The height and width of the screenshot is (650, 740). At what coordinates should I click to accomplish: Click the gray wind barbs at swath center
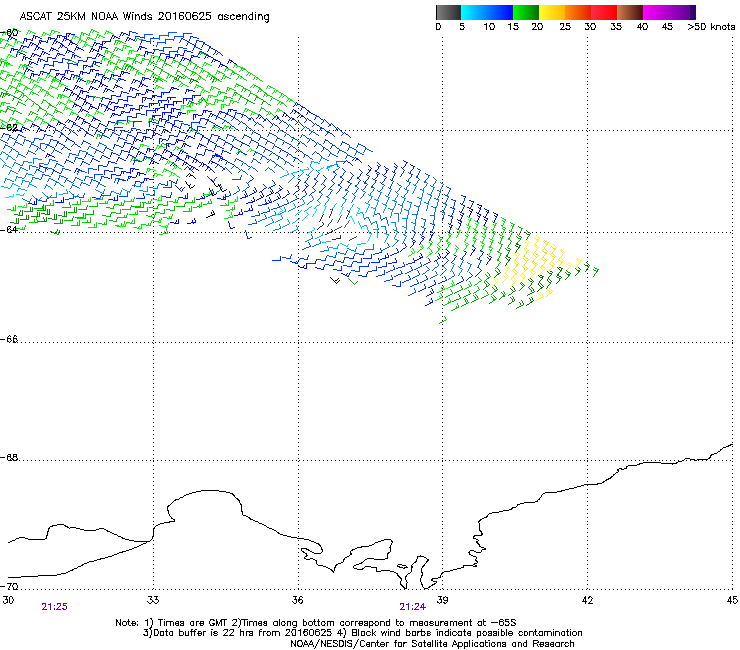pos(336,225)
